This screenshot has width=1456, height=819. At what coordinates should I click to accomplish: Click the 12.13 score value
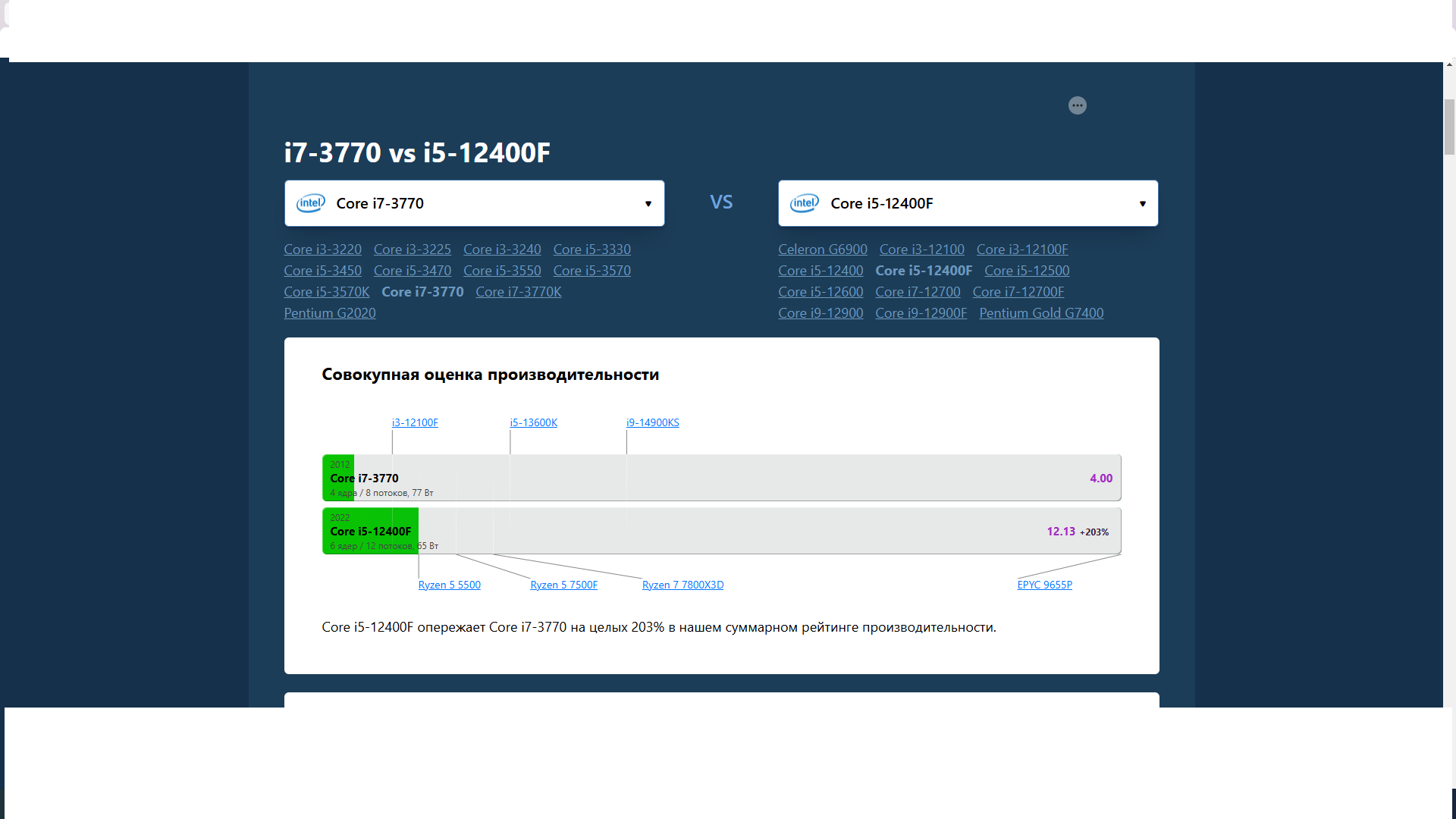click(1060, 532)
